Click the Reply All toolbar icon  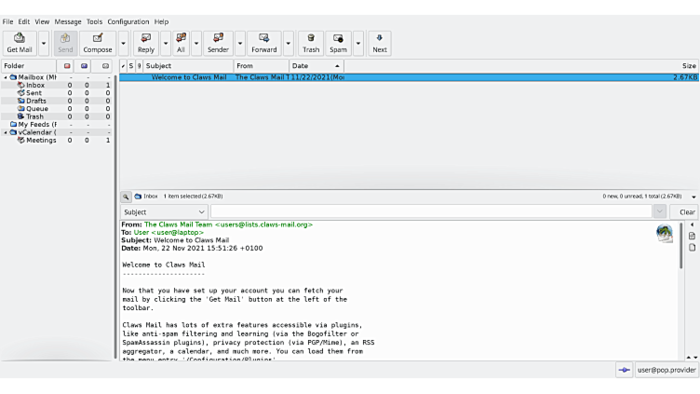(181, 43)
